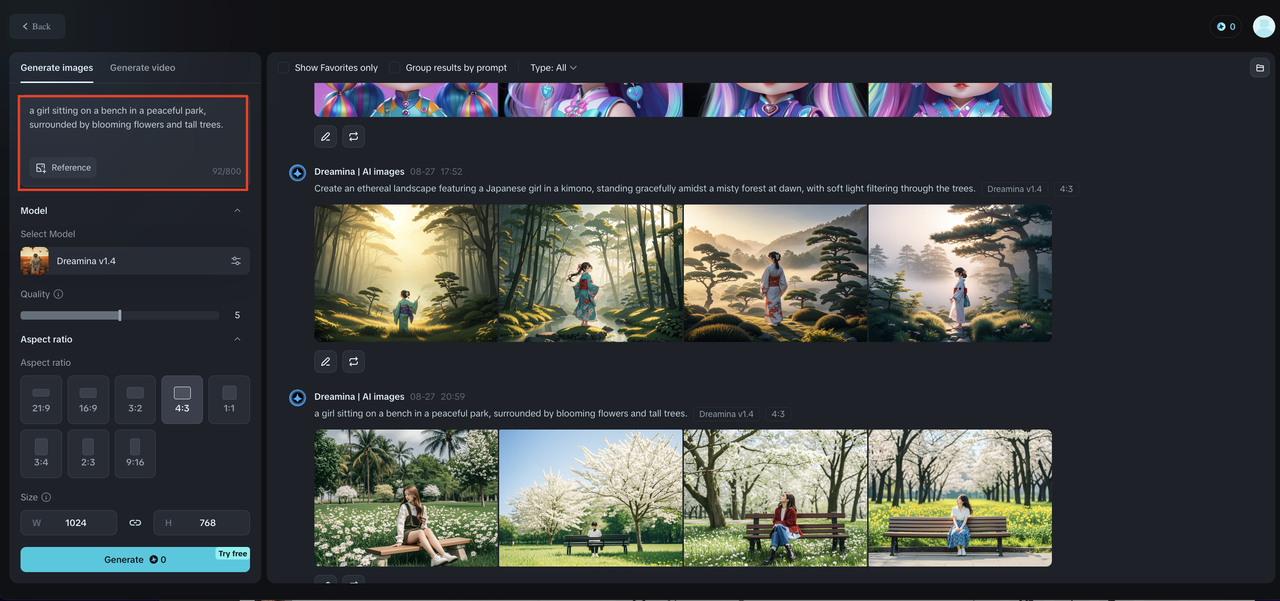Regenerate the doll images set
Viewport: 1280px width, 601px height.
[353, 136]
